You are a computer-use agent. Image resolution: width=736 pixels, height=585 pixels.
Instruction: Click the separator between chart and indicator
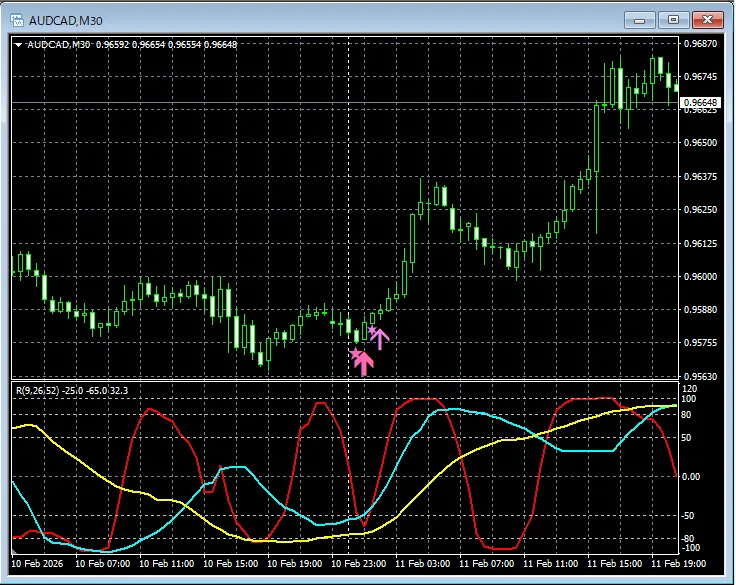coord(340,380)
